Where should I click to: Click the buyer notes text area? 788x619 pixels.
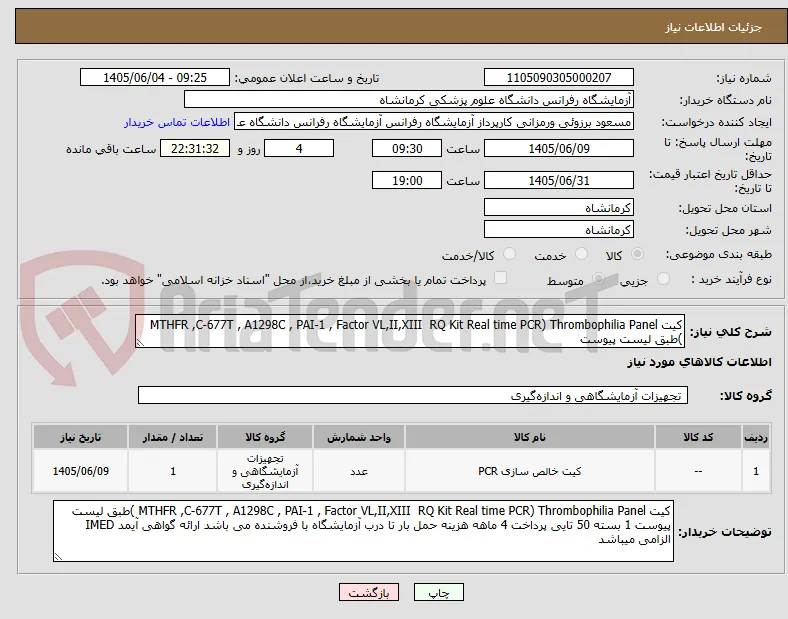[363, 531]
